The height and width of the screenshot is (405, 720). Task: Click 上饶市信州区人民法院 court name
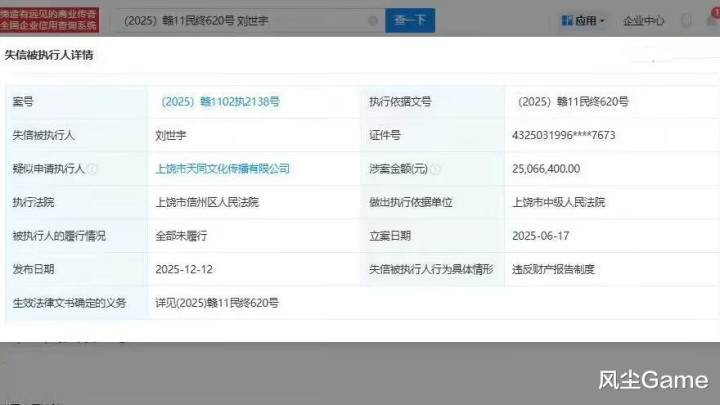click(208, 202)
